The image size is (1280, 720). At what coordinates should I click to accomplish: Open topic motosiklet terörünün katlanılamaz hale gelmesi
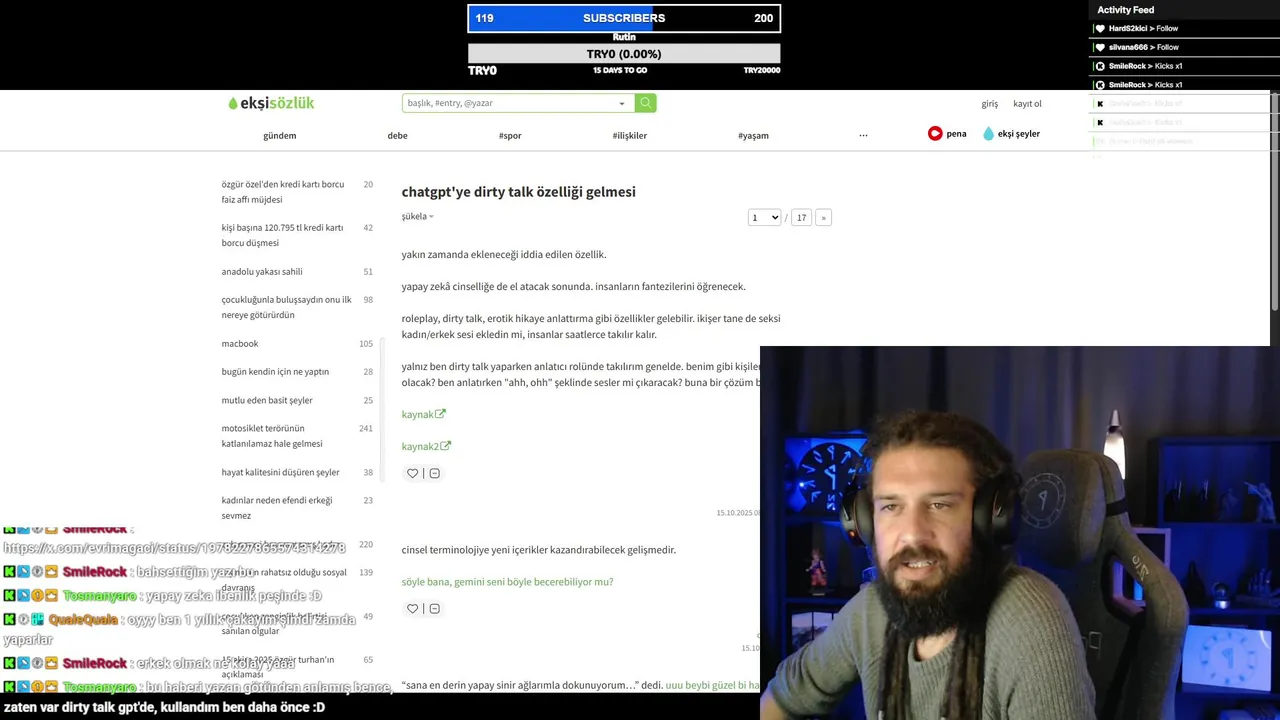click(x=272, y=436)
